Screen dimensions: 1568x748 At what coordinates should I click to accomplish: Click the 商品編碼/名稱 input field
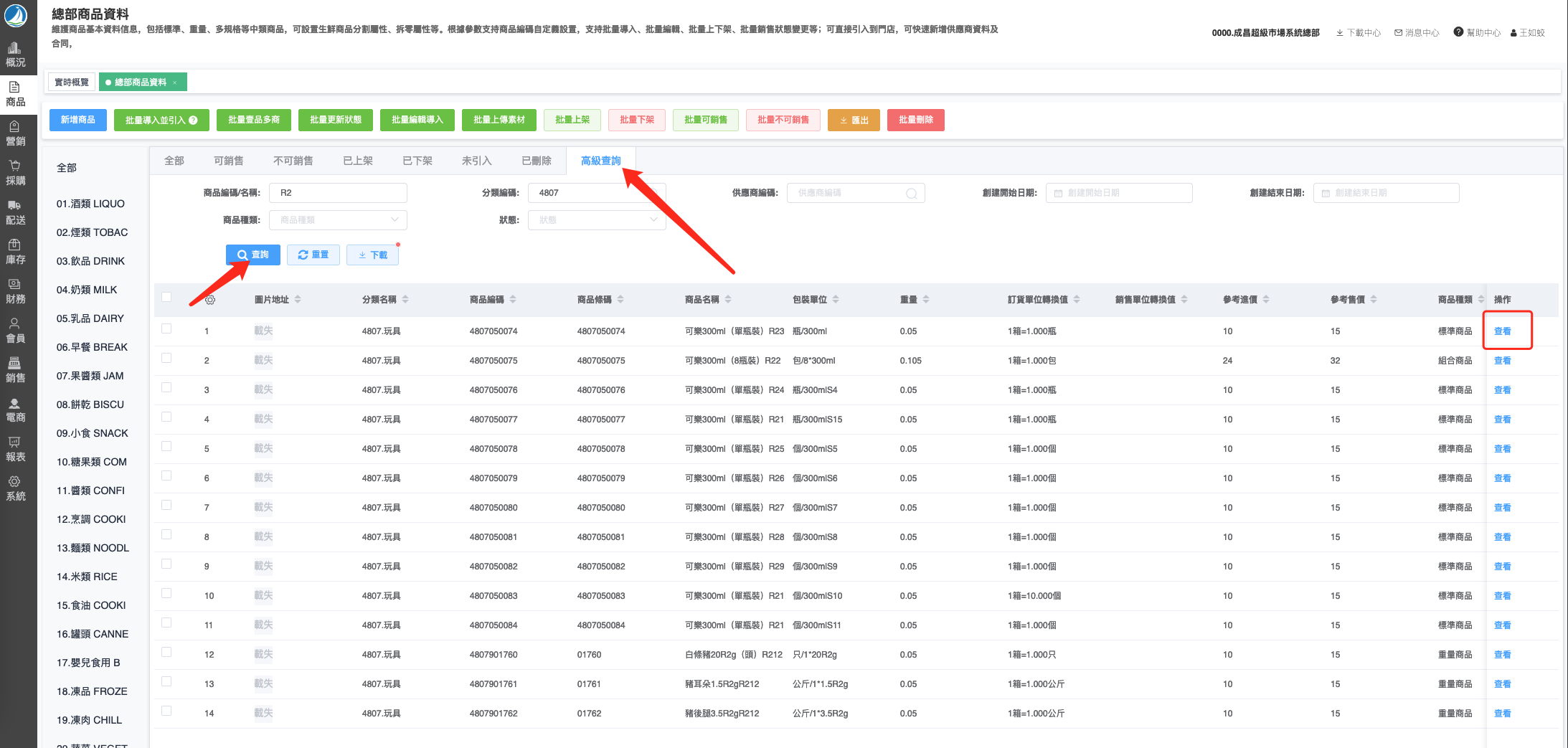[338, 193]
